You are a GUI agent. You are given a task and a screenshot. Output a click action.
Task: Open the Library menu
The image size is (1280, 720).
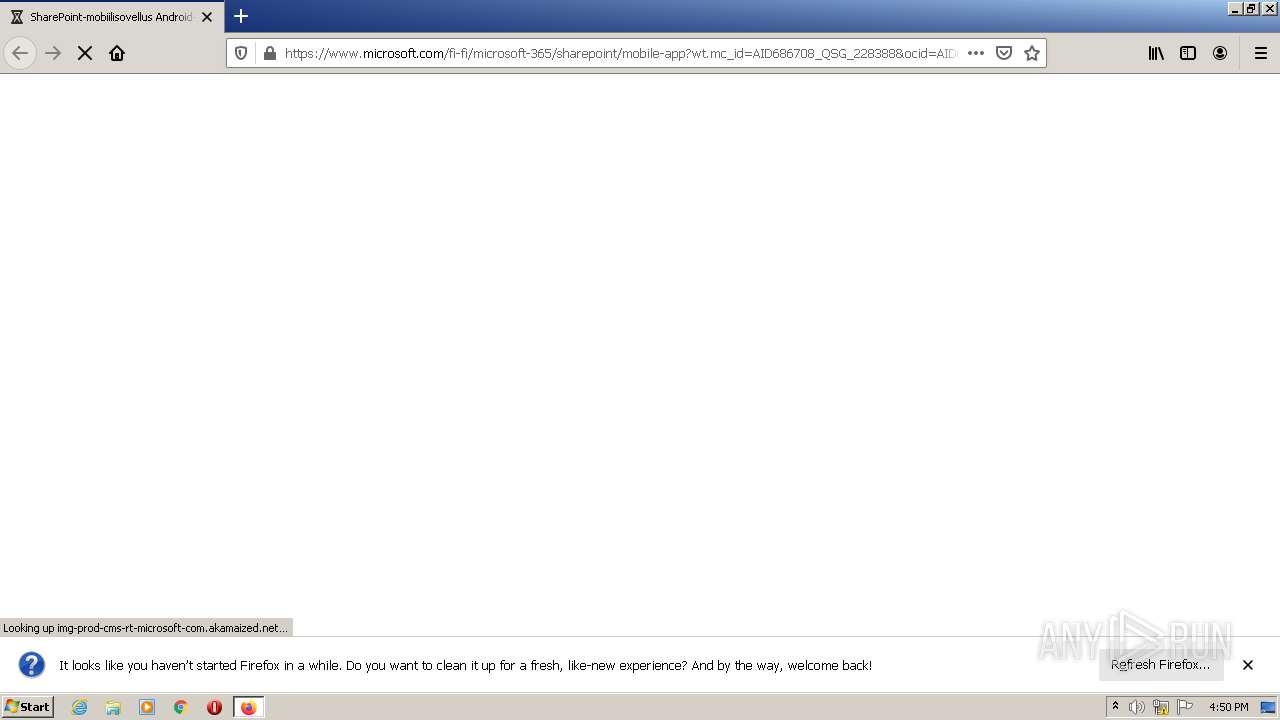click(x=1156, y=53)
